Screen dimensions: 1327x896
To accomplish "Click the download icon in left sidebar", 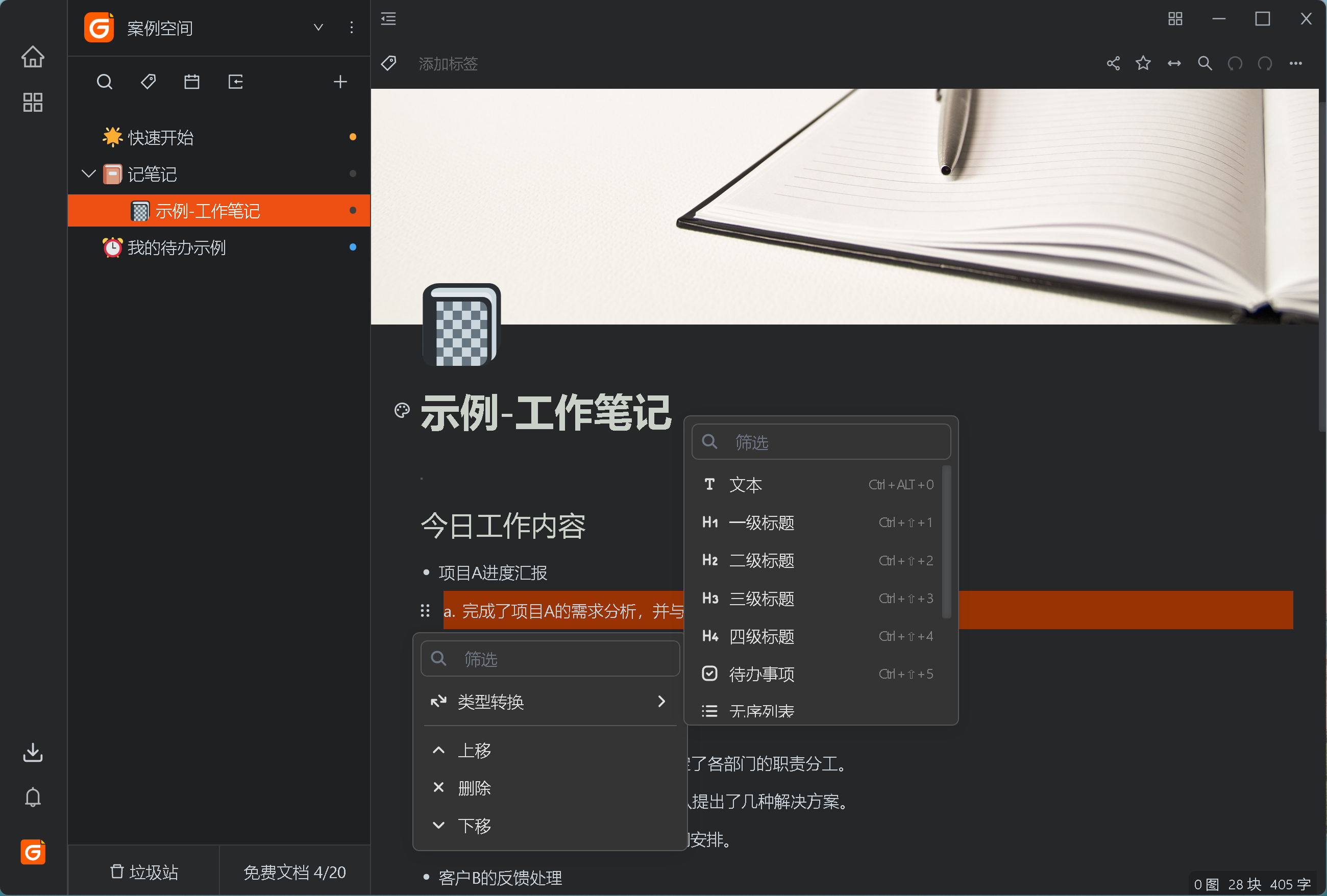I will [33, 753].
